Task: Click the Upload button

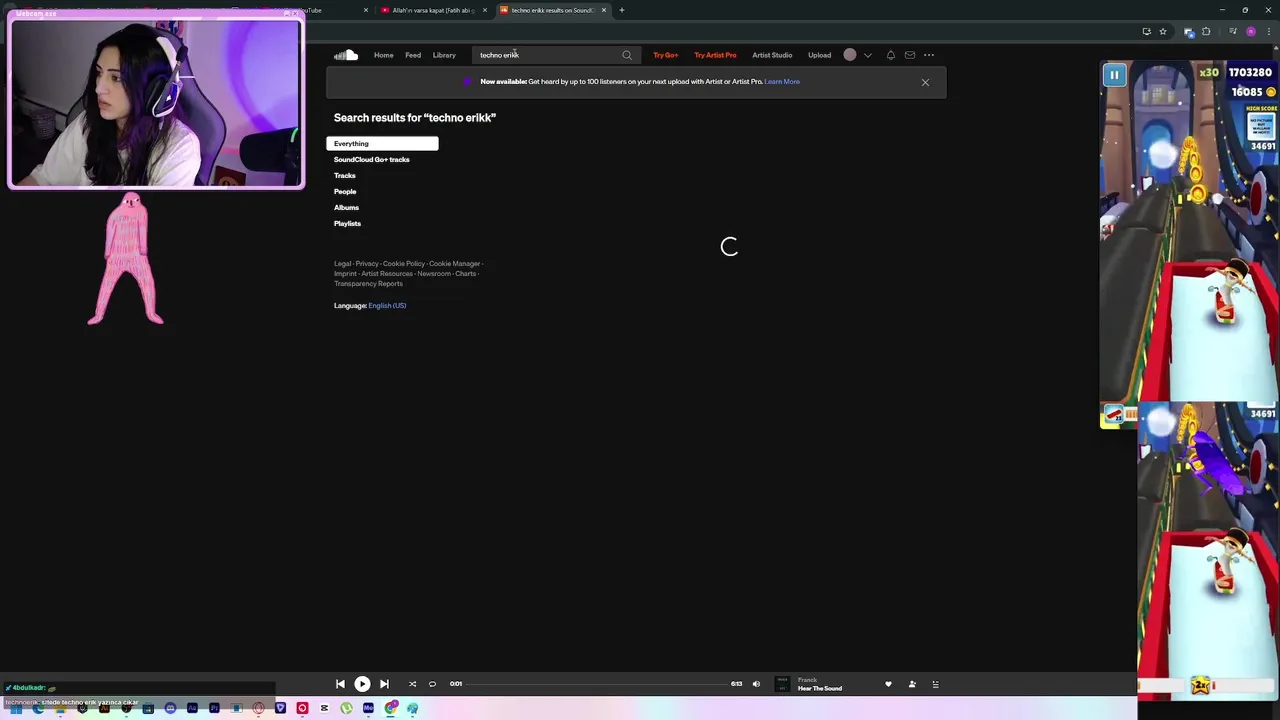Action: point(819,55)
